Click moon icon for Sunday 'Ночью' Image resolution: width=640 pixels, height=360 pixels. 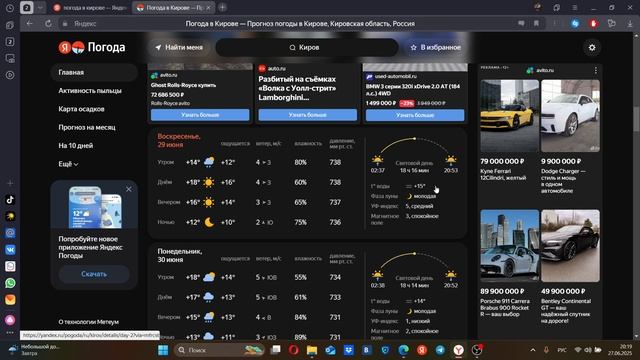point(209,222)
